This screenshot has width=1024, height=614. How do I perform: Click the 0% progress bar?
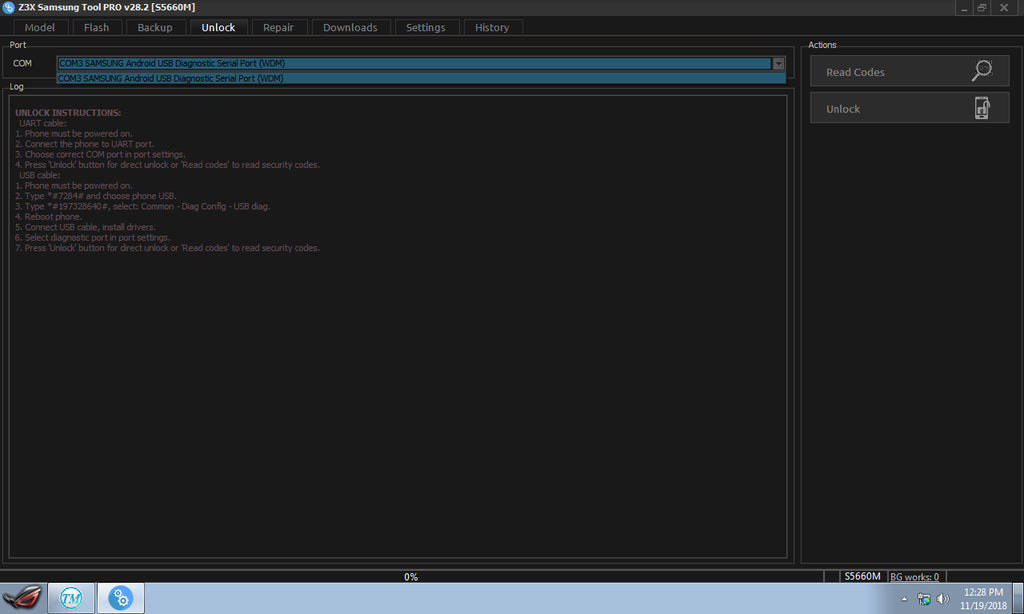coord(411,577)
